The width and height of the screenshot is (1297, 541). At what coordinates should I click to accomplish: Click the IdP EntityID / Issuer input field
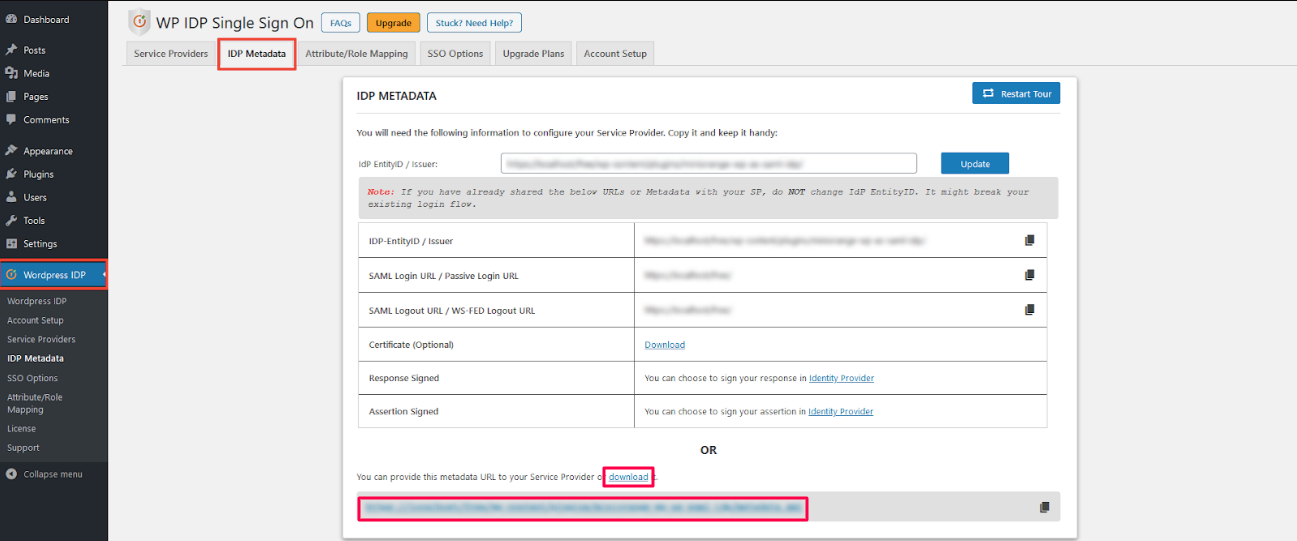click(x=709, y=163)
